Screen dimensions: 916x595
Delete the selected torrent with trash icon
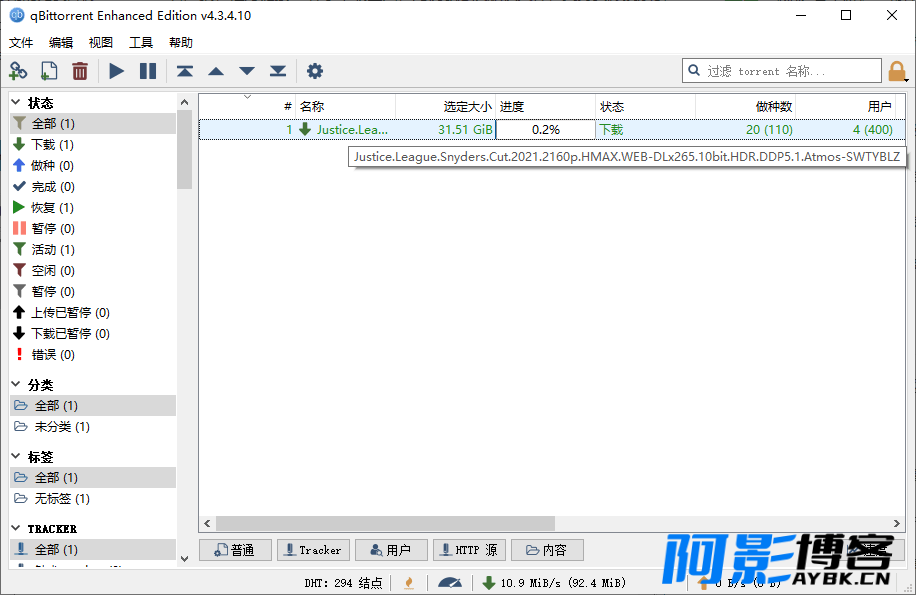click(79, 71)
